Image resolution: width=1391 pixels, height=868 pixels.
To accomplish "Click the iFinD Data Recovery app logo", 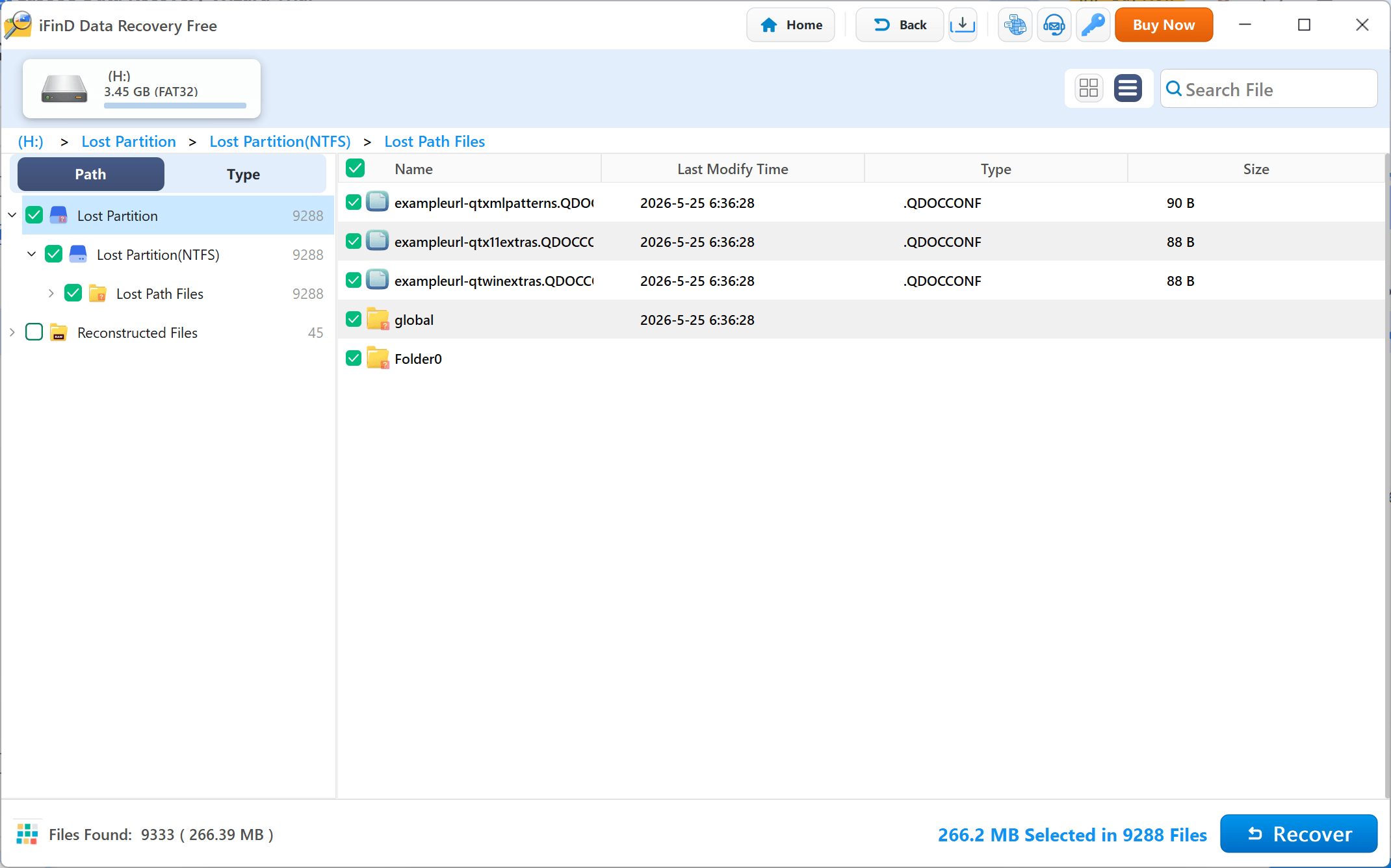I will 18,25.
